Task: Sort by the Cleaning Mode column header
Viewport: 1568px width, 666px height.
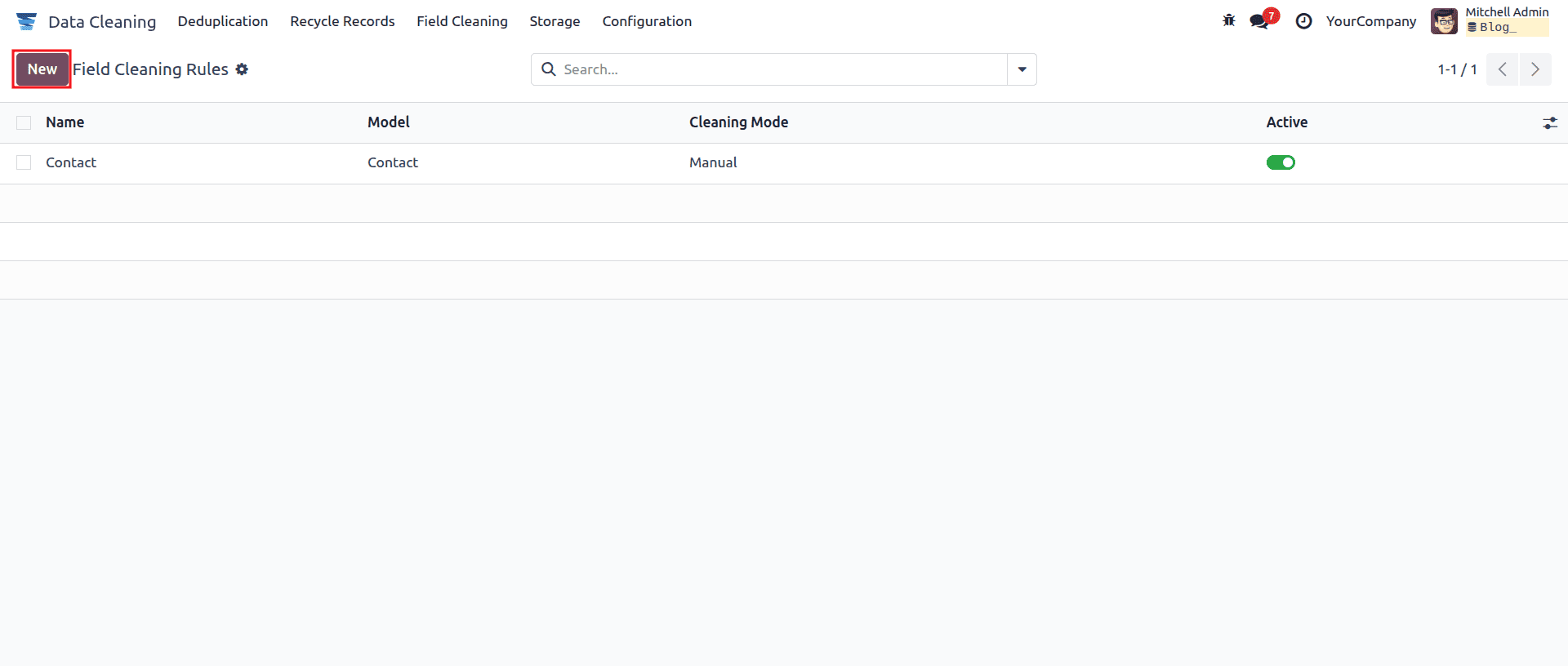Action: point(738,122)
